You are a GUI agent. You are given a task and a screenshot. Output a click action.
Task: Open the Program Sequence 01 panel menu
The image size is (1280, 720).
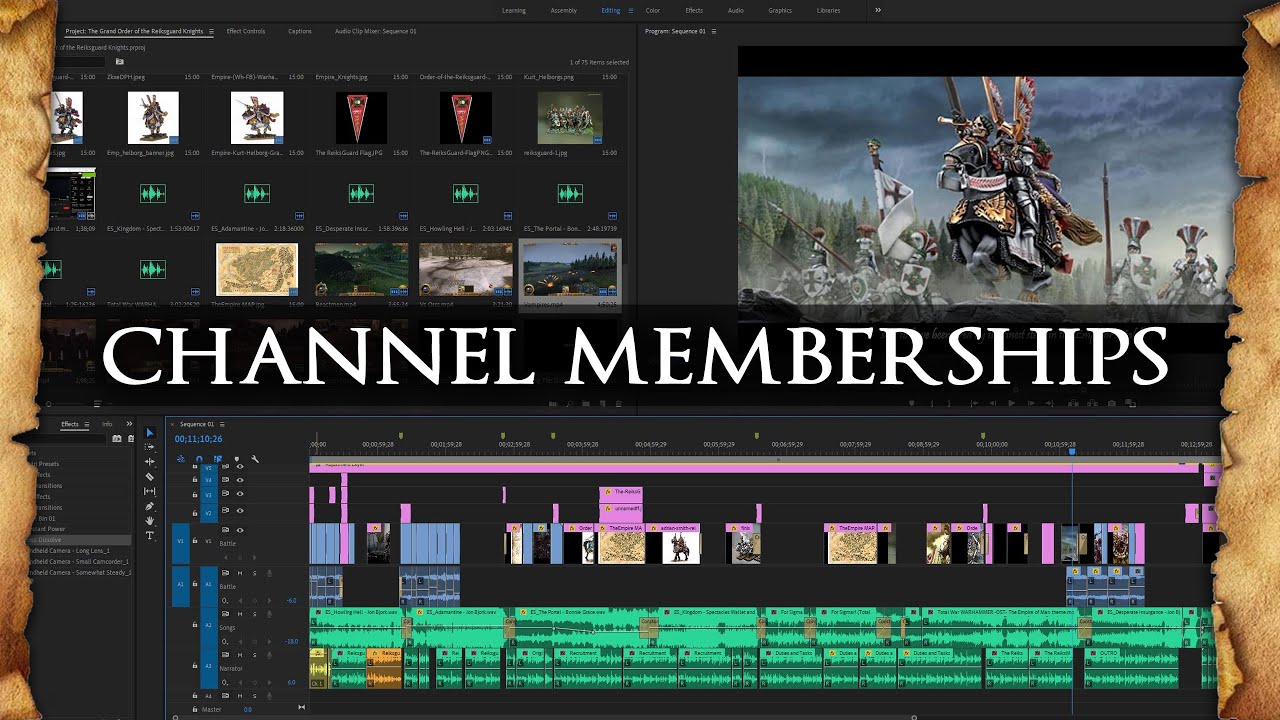(x=713, y=31)
